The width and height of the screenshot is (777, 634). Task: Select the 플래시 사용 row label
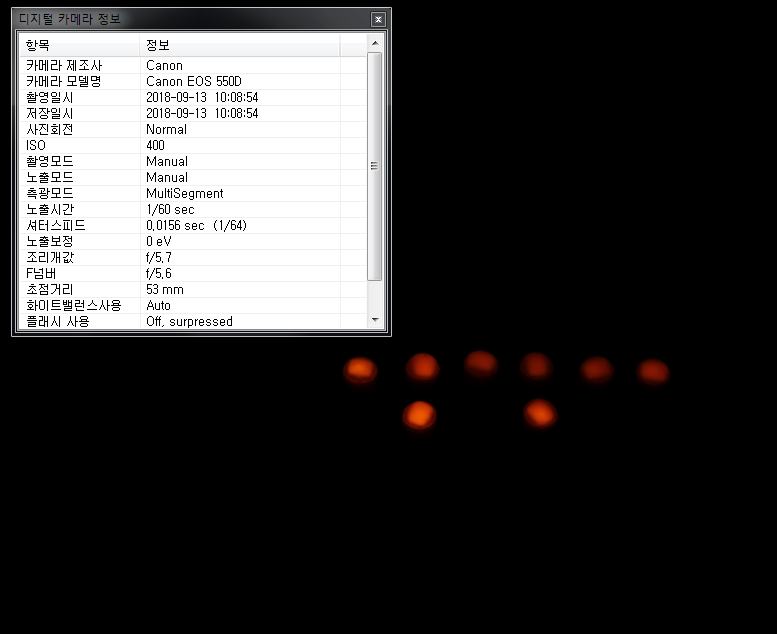(57, 321)
